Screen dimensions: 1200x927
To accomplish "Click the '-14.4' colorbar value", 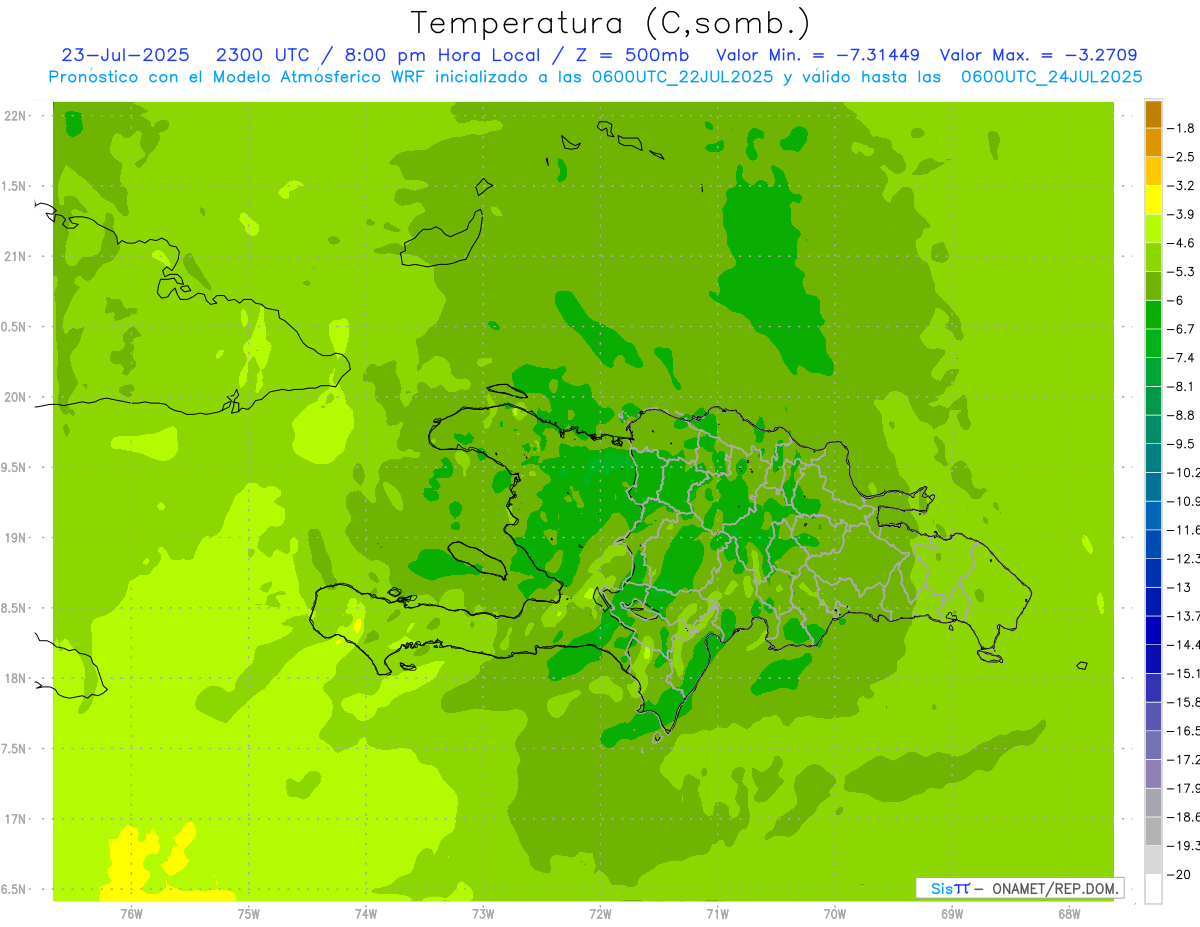I will click(x=1186, y=645).
